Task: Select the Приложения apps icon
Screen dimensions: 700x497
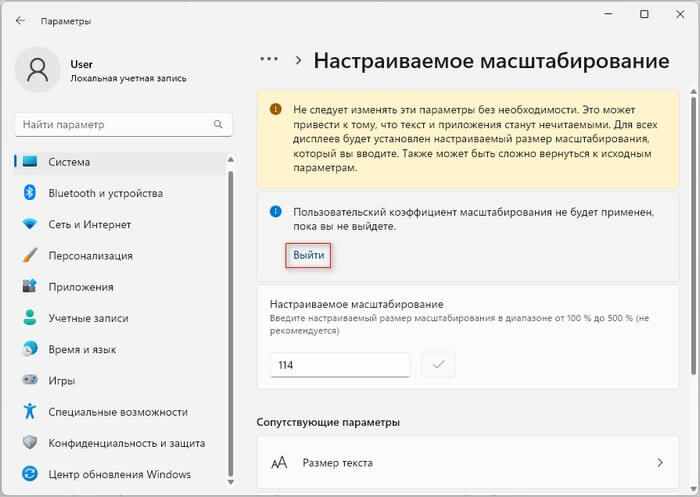Action: [x=30, y=286]
